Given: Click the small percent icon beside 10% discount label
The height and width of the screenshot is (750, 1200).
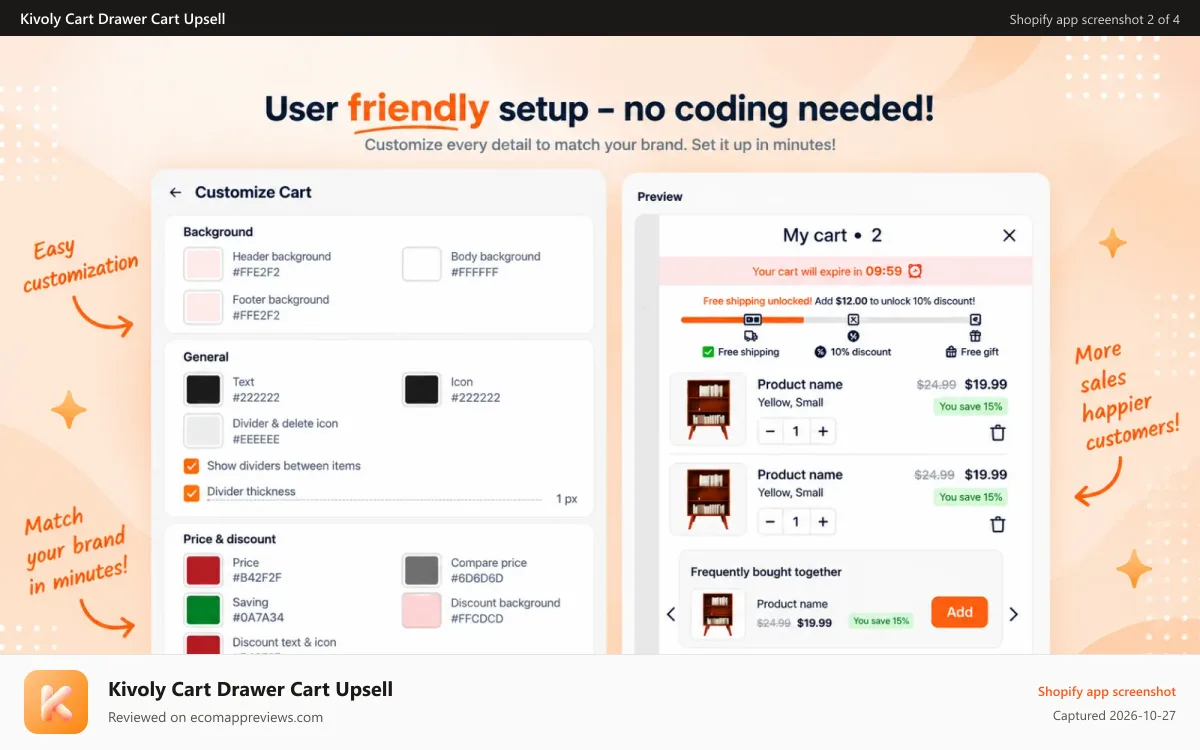Looking at the screenshot, I should (x=820, y=352).
